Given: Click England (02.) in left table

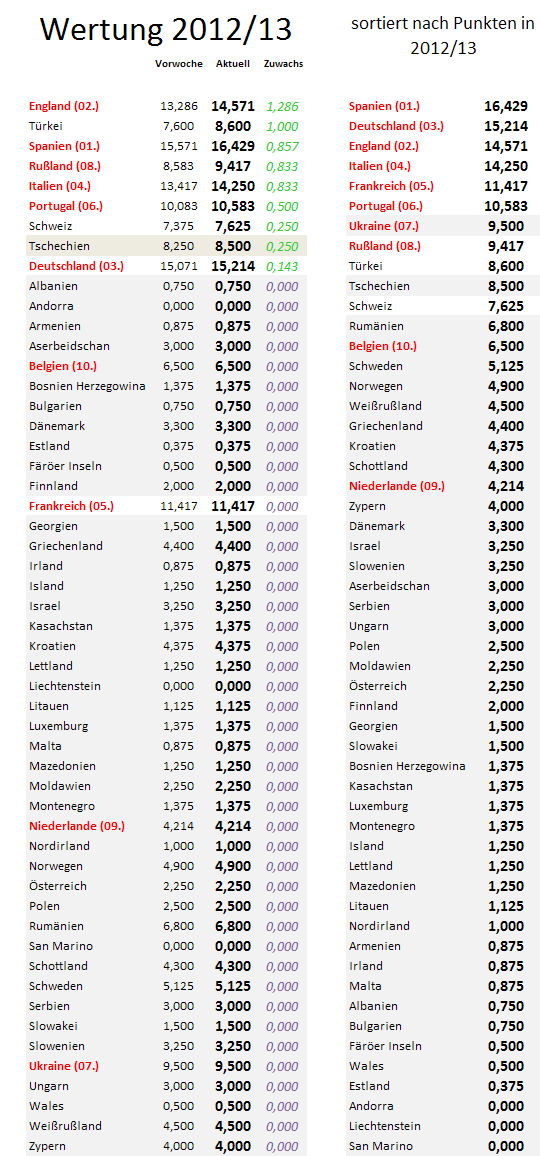Looking at the screenshot, I should (x=63, y=106).
